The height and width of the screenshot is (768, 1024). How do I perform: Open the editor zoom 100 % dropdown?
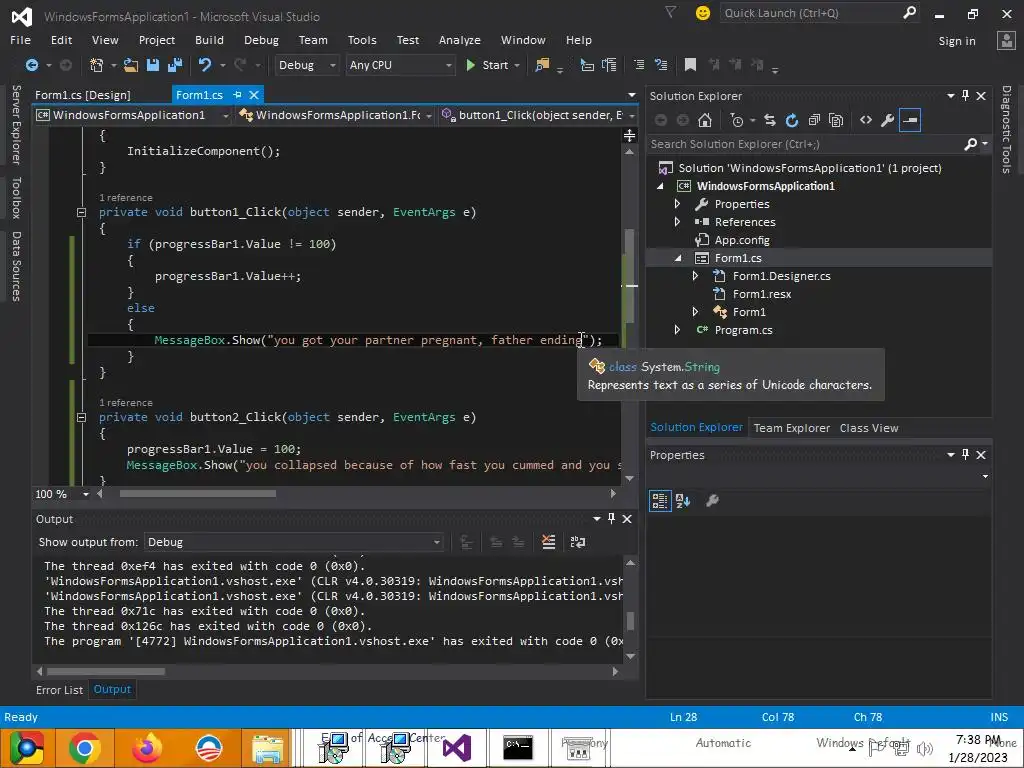pyautogui.click(x=85, y=494)
